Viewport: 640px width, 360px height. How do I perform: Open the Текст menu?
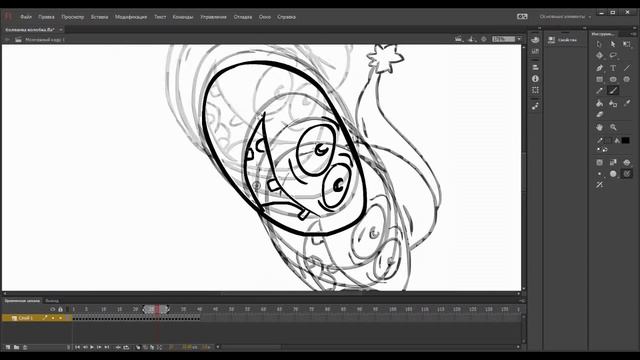pos(160,17)
